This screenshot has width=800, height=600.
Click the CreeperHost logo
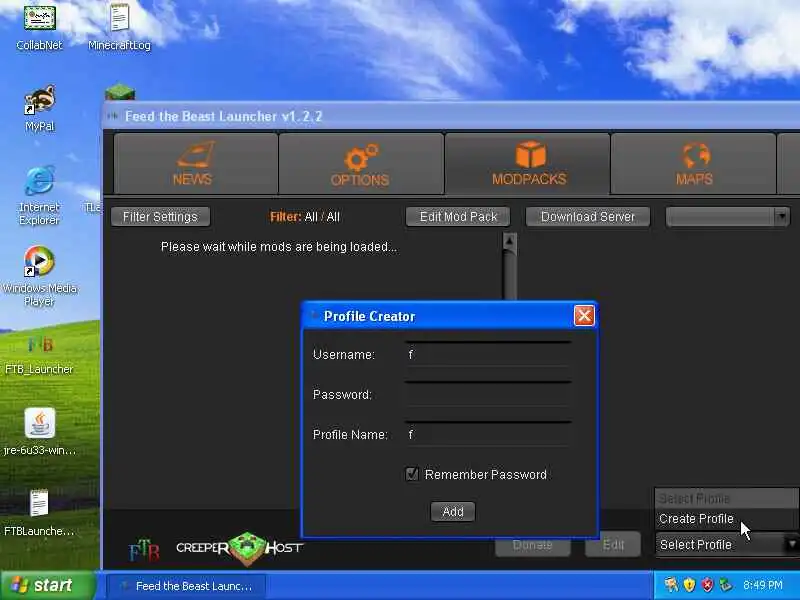[239, 548]
